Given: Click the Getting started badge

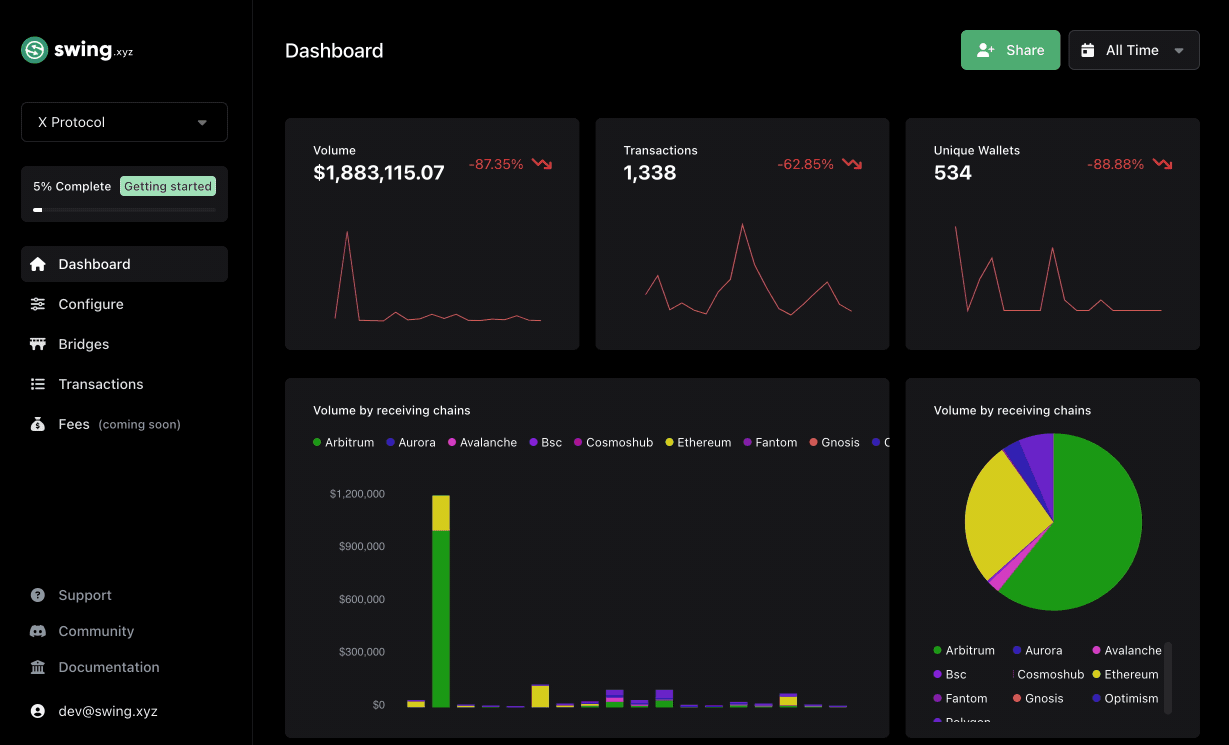Looking at the screenshot, I should [167, 186].
